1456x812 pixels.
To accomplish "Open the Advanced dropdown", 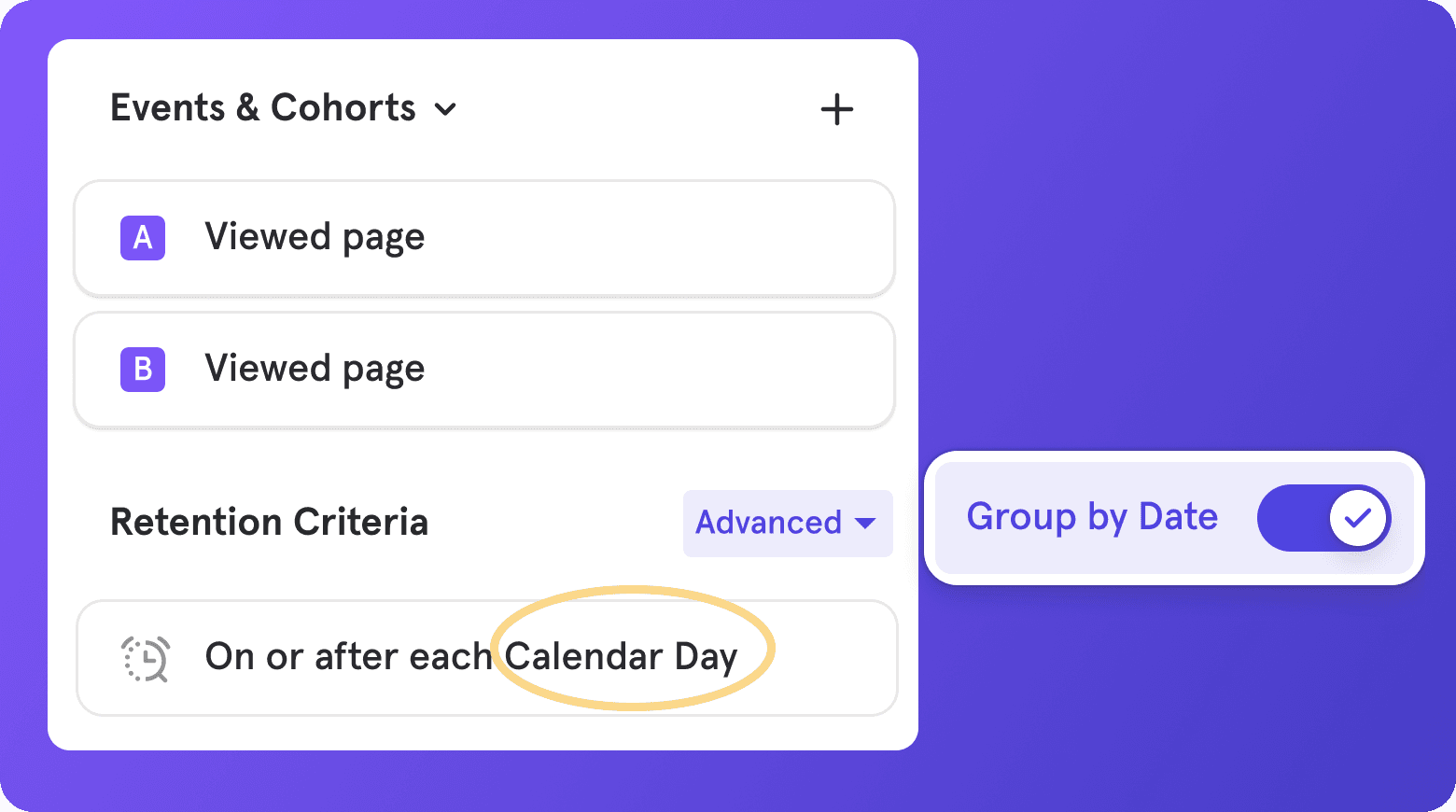I will (787, 523).
